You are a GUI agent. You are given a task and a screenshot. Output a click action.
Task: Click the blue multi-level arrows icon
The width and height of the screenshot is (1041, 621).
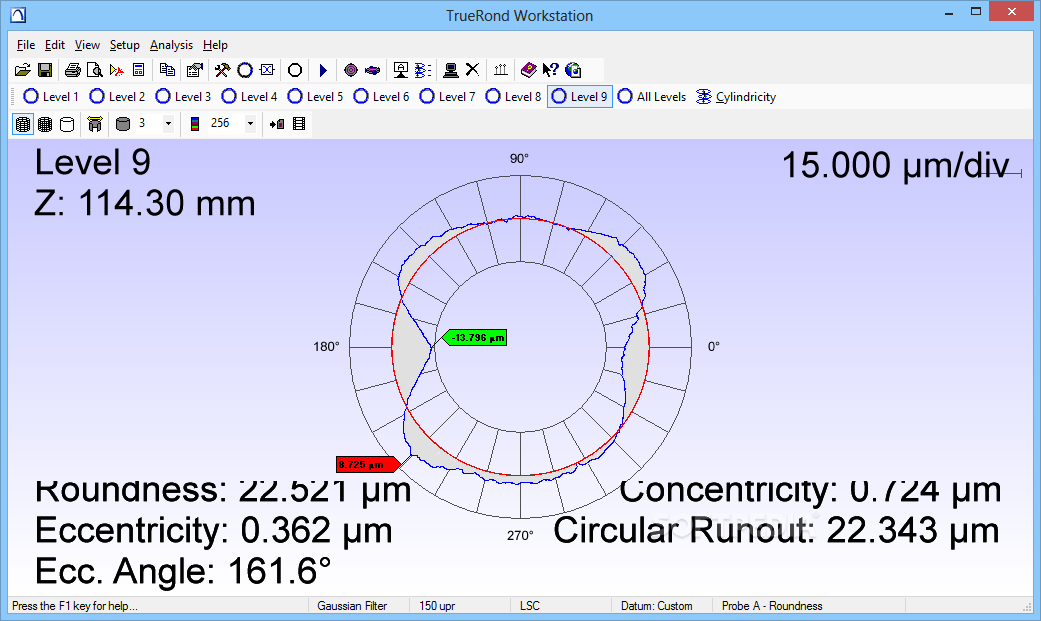click(x=423, y=70)
